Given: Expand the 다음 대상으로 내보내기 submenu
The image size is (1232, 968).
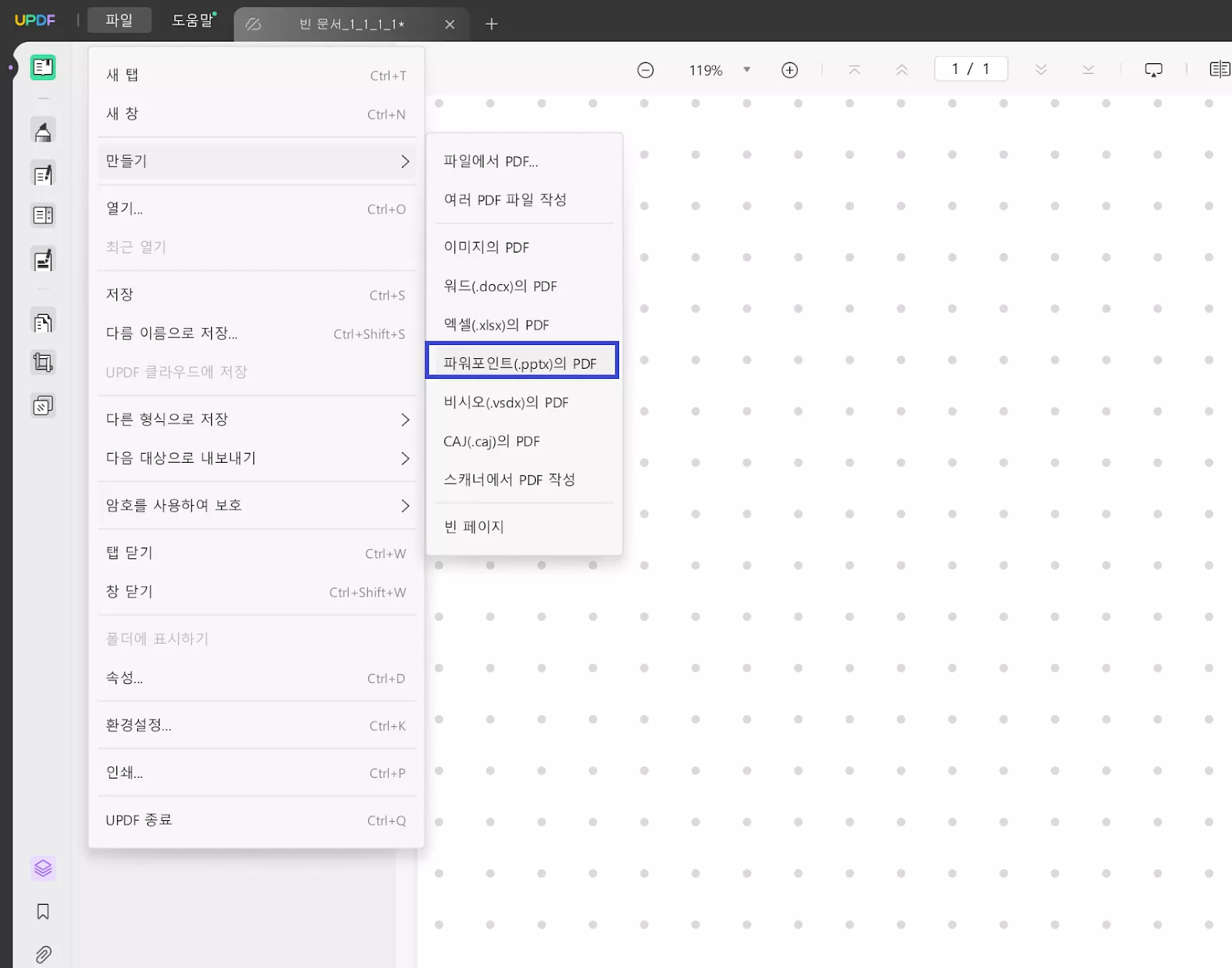Looking at the screenshot, I should coord(256,458).
